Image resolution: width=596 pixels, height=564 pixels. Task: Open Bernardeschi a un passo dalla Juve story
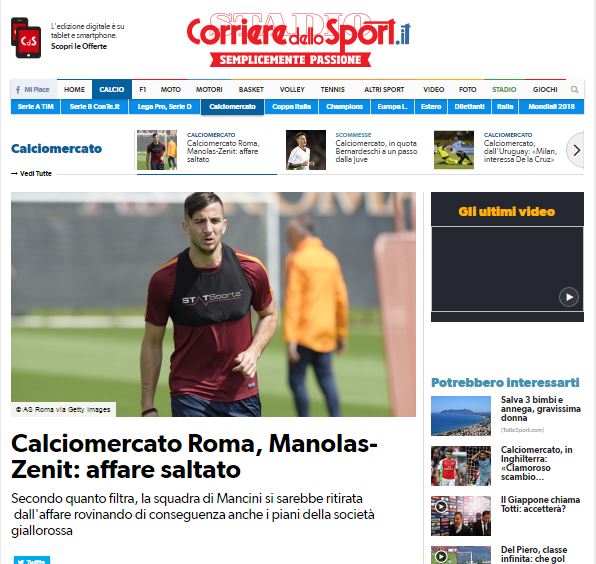pyautogui.click(x=376, y=151)
